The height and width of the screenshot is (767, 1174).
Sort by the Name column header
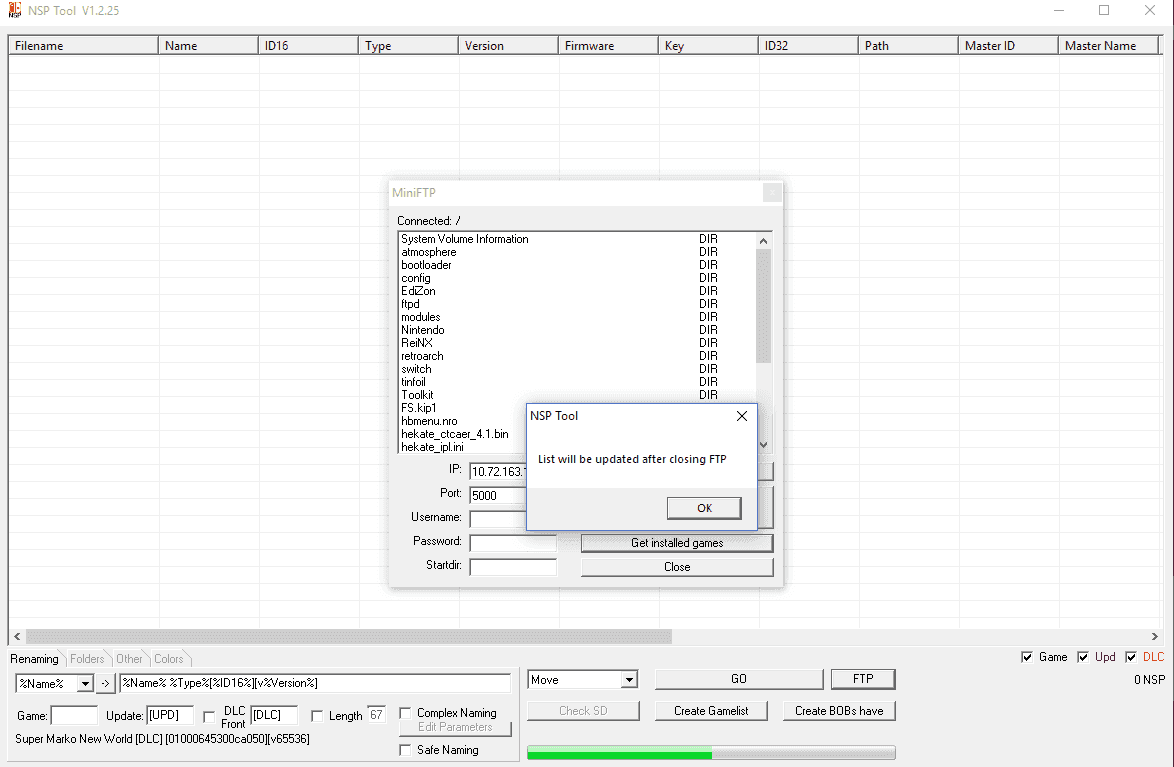pyautogui.click(x=208, y=46)
